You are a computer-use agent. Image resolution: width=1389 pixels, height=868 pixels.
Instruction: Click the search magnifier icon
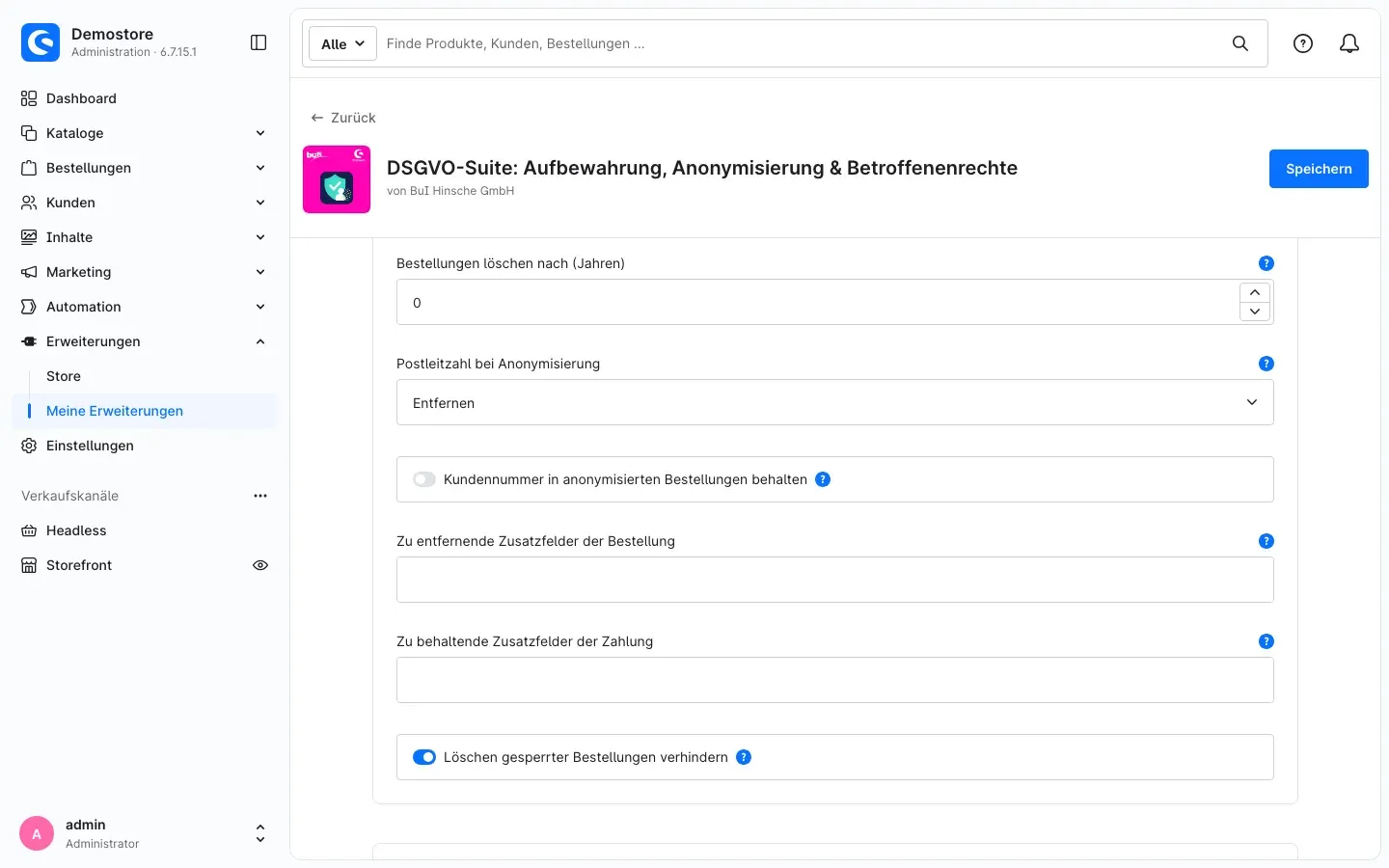click(1240, 43)
